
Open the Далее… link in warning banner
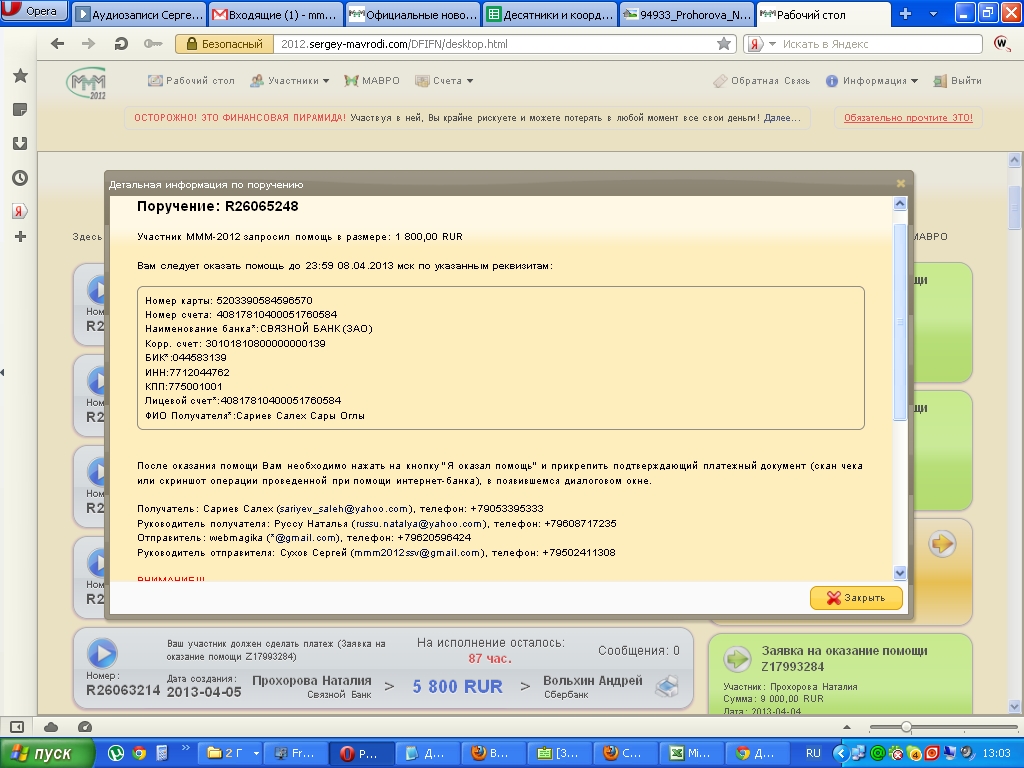click(782, 118)
